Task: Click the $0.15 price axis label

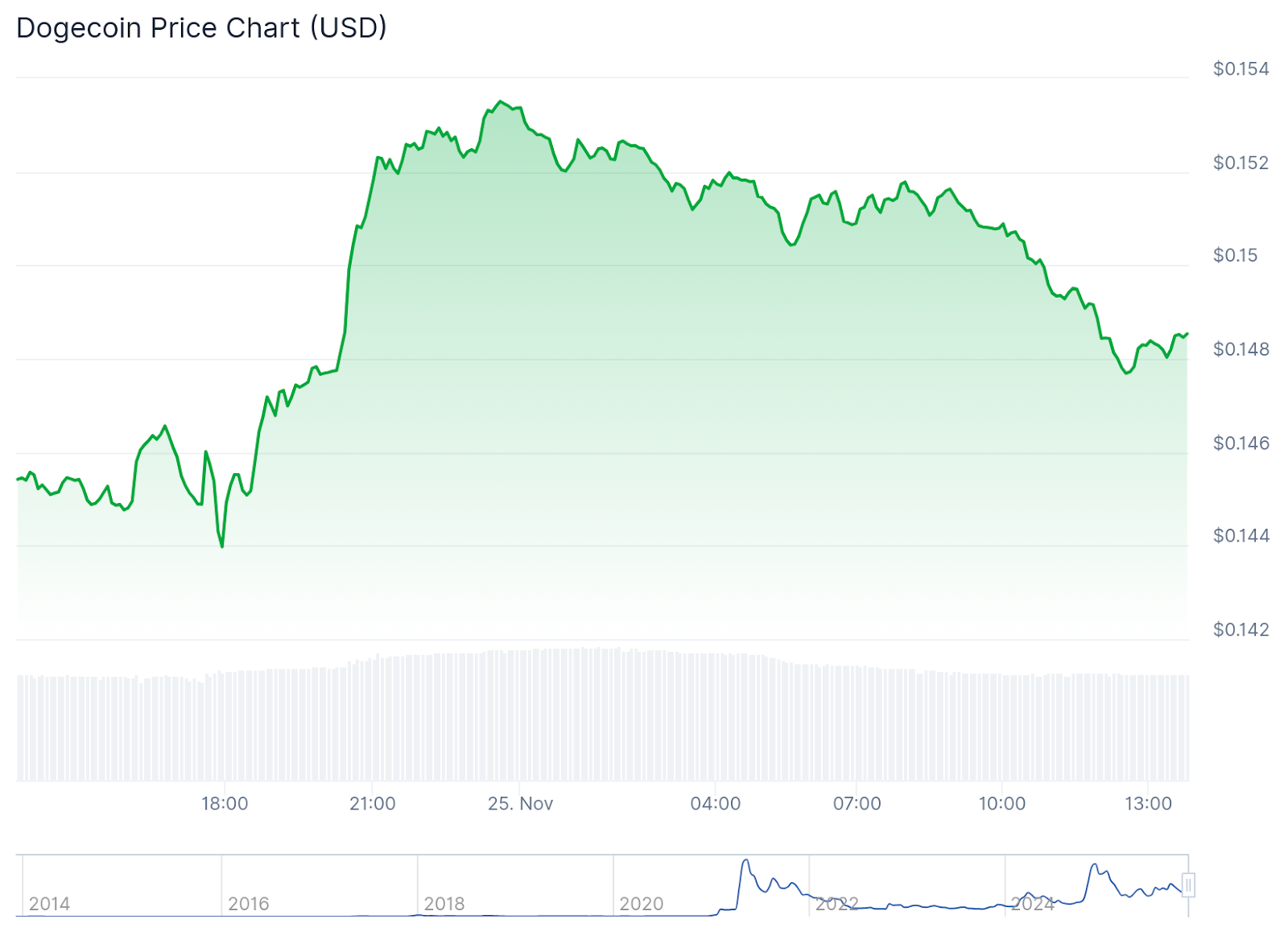Action: click(1235, 255)
